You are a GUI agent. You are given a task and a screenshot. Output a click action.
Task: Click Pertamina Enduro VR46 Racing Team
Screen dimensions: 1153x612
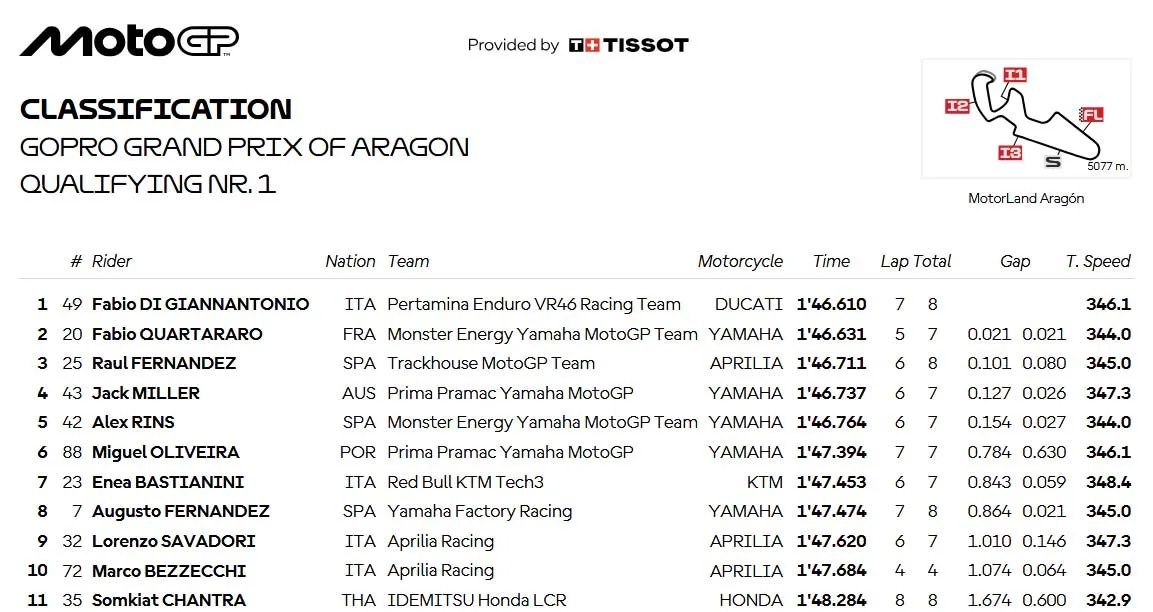(x=534, y=304)
